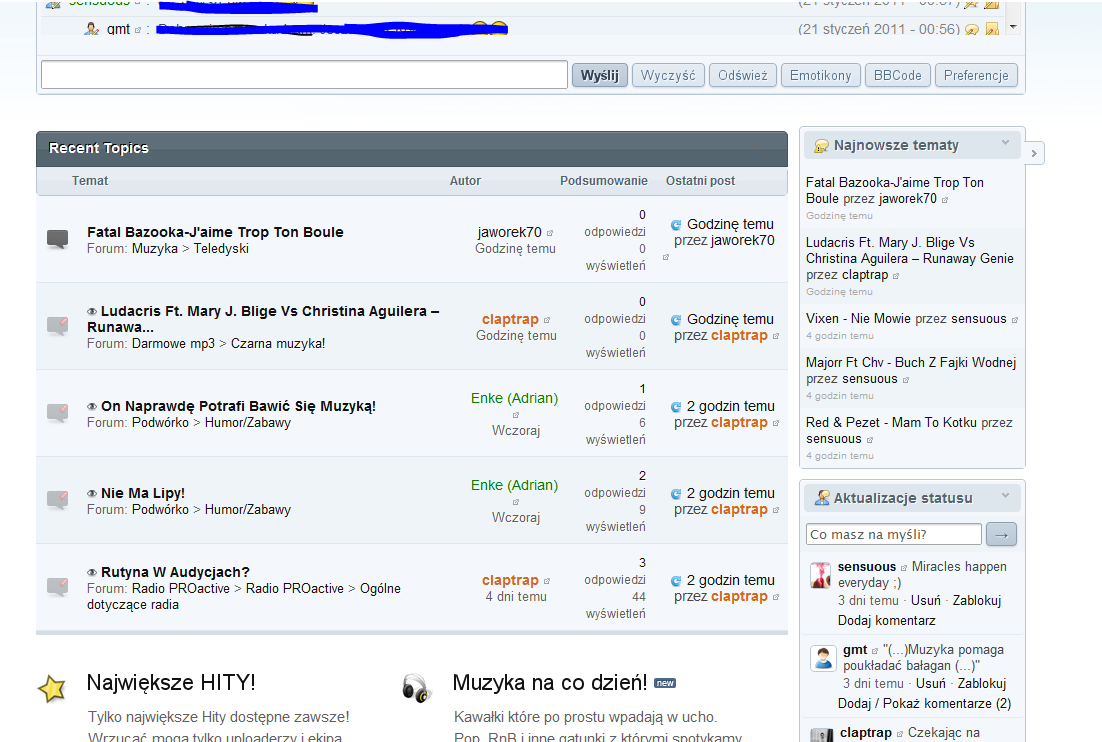
Task: Click the eye icon beside Nie Ma Lipy!
Action: 92,494
